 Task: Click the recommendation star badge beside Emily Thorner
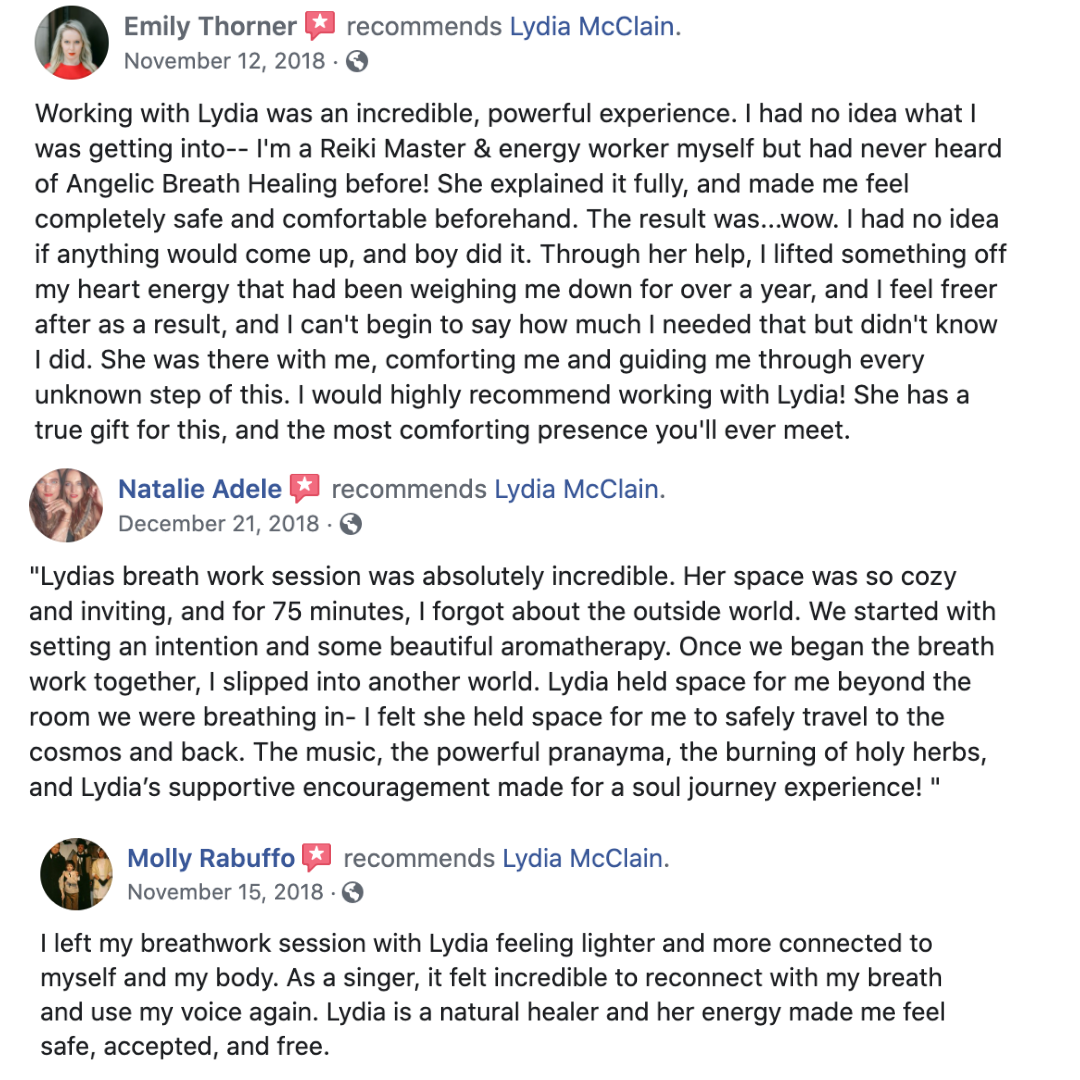coord(320,26)
